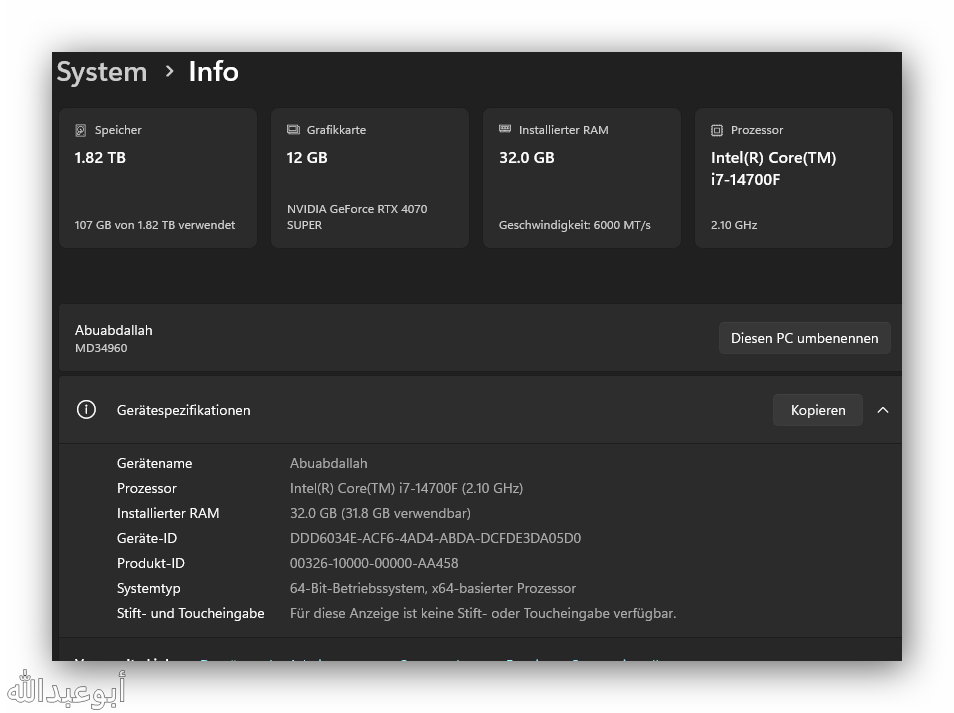954x713 pixels.
Task: Copy device specs with Kopieren button
Action: coord(818,410)
